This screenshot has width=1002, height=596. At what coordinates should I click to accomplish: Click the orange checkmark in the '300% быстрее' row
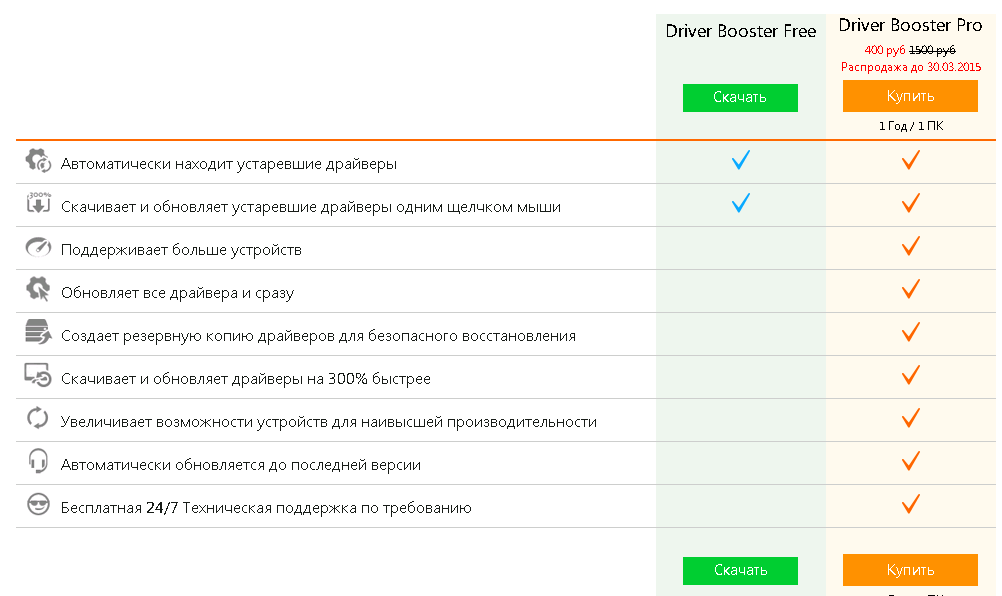coord(911,374)
